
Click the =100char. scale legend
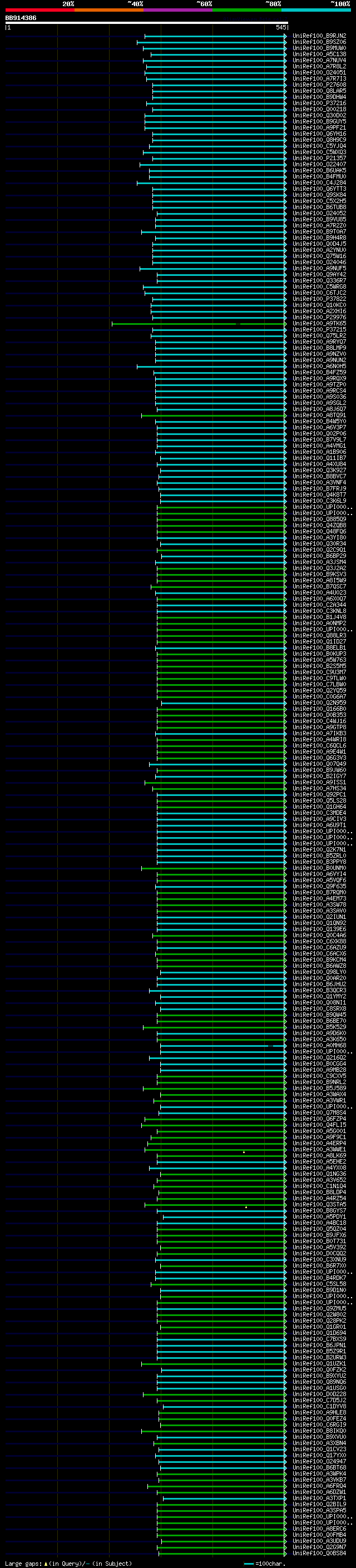264,1563
